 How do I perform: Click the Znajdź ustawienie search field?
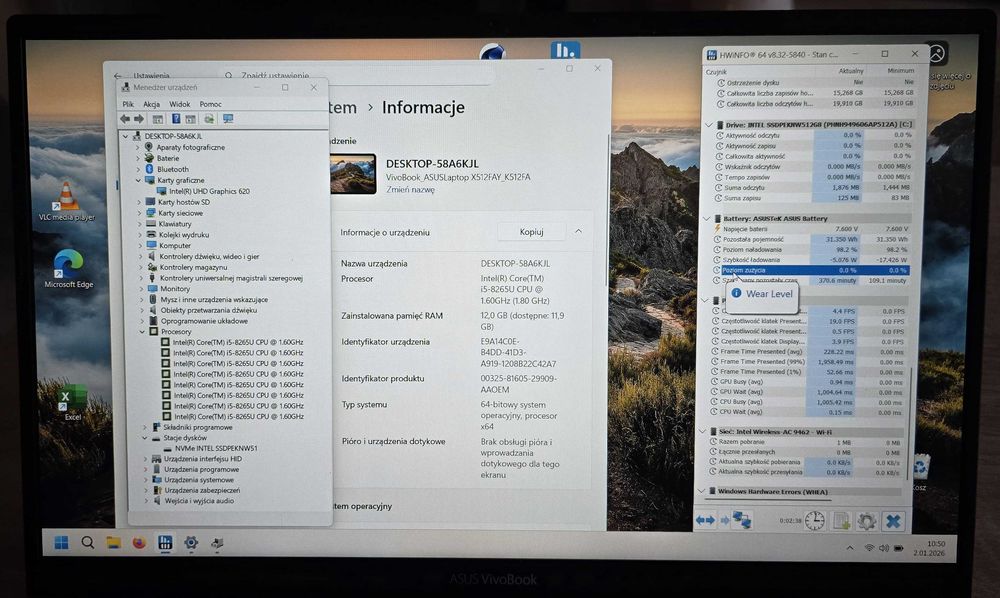357,75
